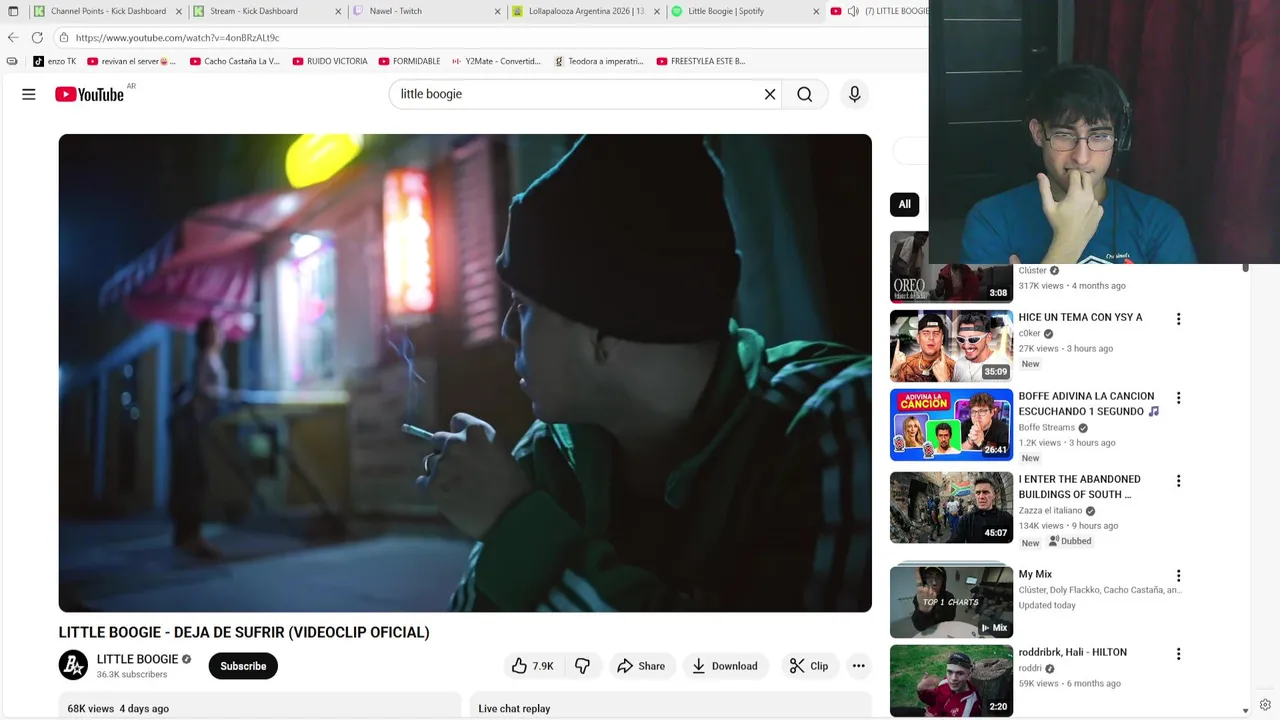Open the Live chat replay panel
Viewport: 1280px width, 720px height.
(x=514, y=708)
